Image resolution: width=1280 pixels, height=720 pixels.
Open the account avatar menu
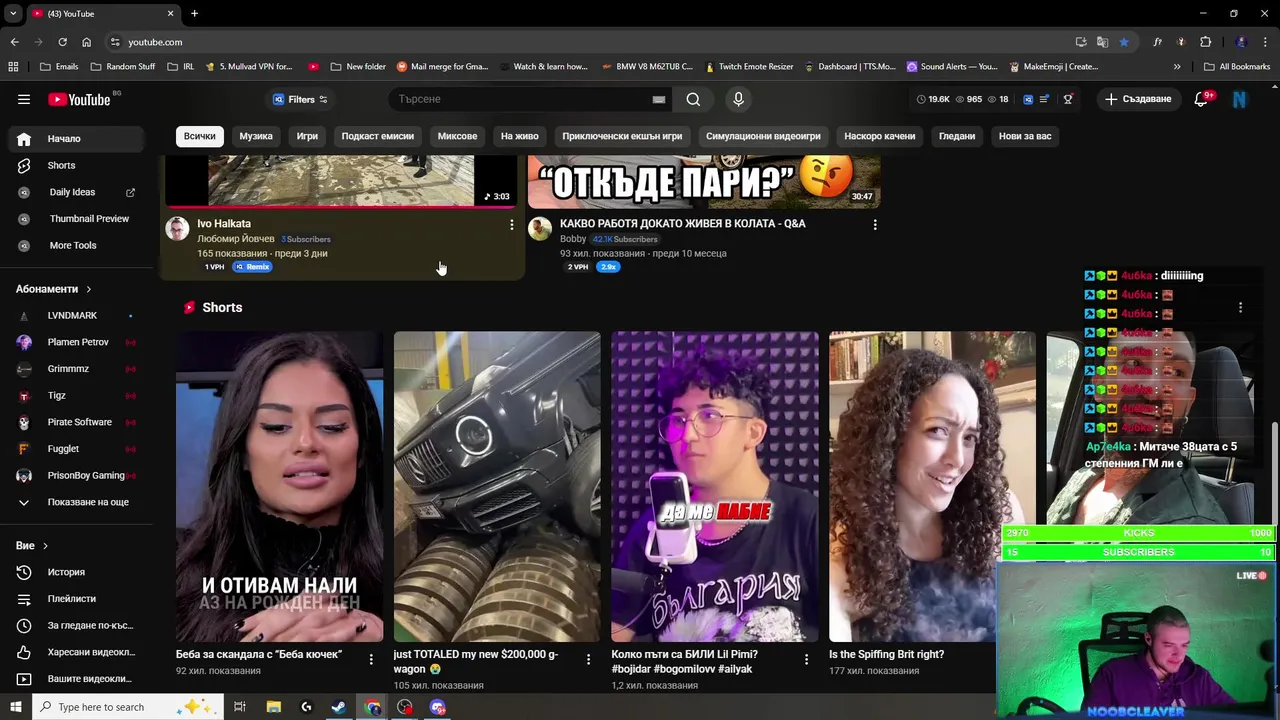(x=1239, y=99)
